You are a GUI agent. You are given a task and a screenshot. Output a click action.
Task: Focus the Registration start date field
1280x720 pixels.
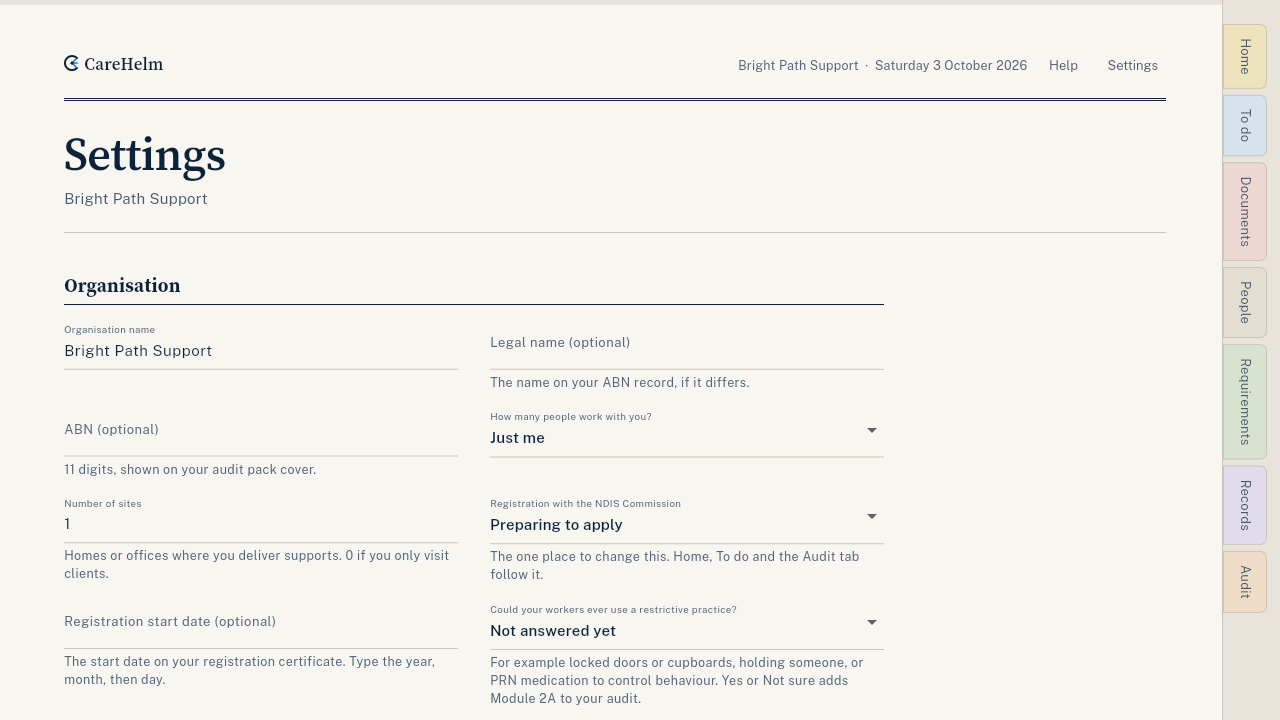tap(261, 625)
